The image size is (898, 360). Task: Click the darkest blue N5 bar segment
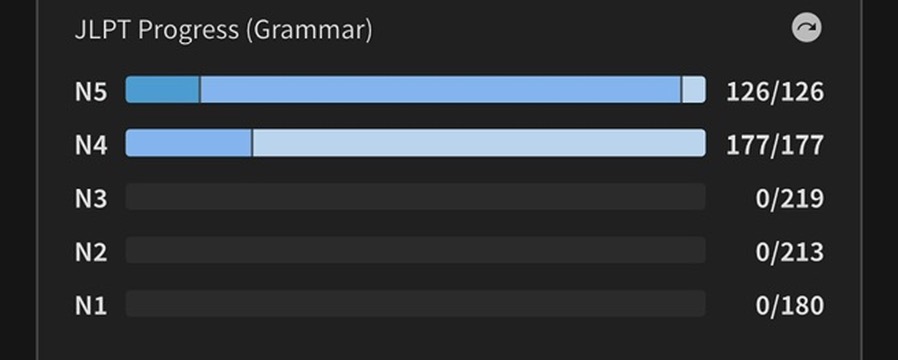(163, 90)
